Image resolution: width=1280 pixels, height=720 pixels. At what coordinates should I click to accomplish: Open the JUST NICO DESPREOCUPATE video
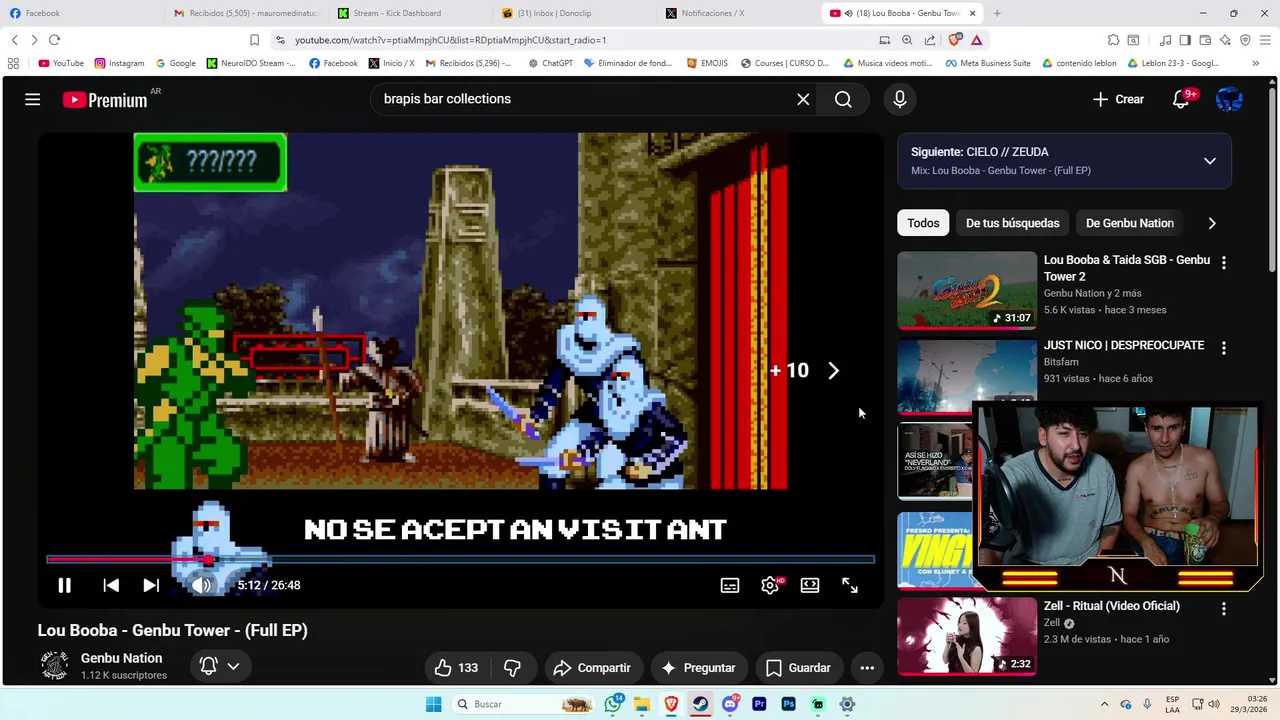click(1124, 345)
